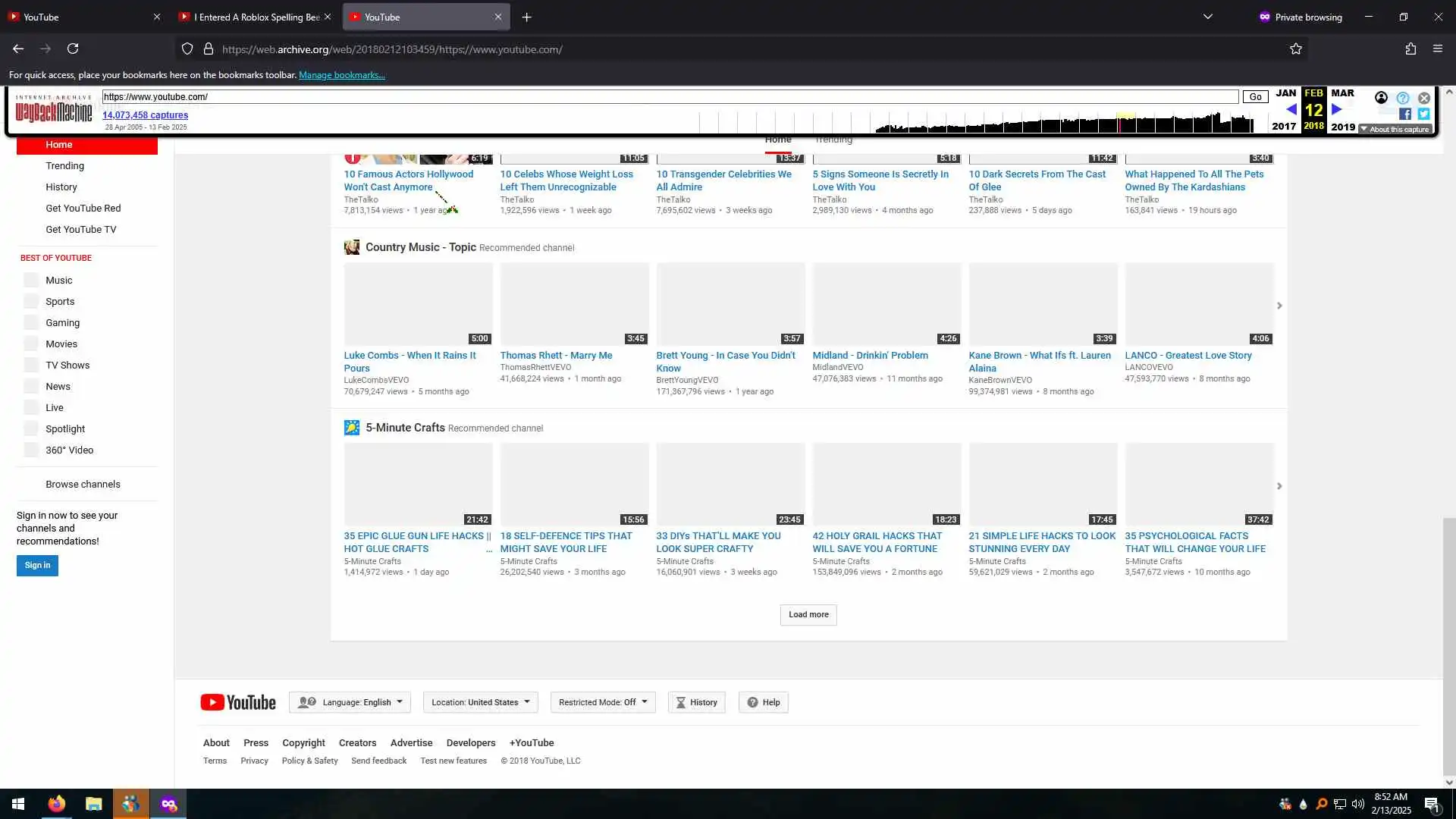Close the Wayback Machine toolbar
The height and width of the screenshot is (819, 1456).
(1424, 98)
